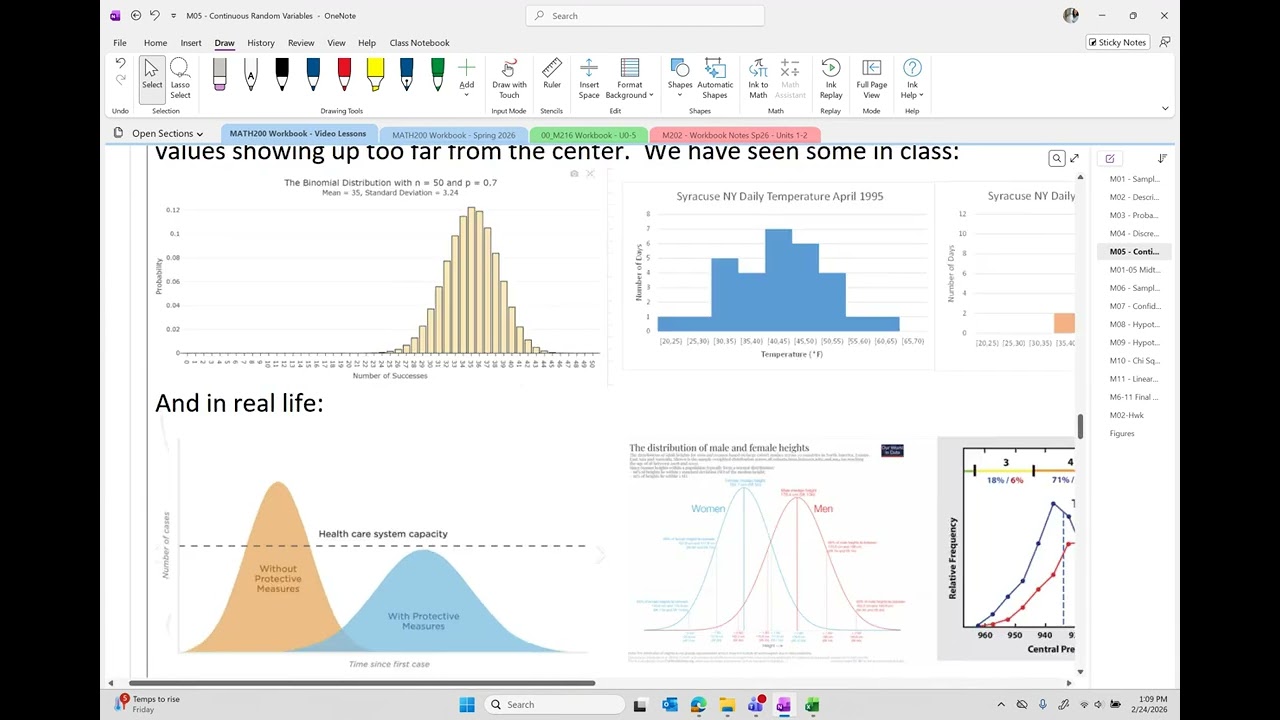Screen dimensions: 1280x720
Task: Click the Windows Start button
Action: [x=467, y=705]
